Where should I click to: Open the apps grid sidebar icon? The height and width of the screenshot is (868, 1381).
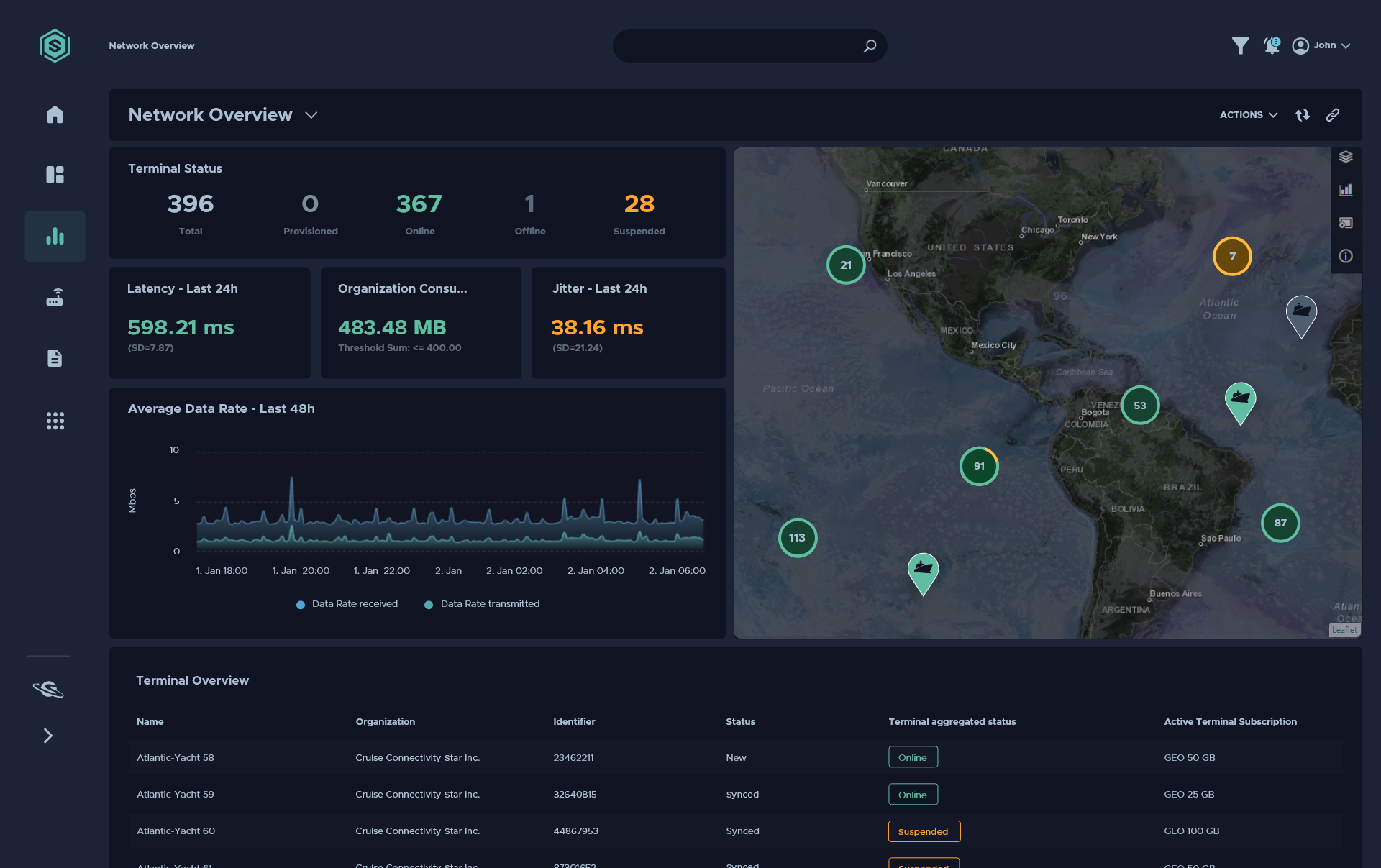pyautogui.click(x=55, y=421)
